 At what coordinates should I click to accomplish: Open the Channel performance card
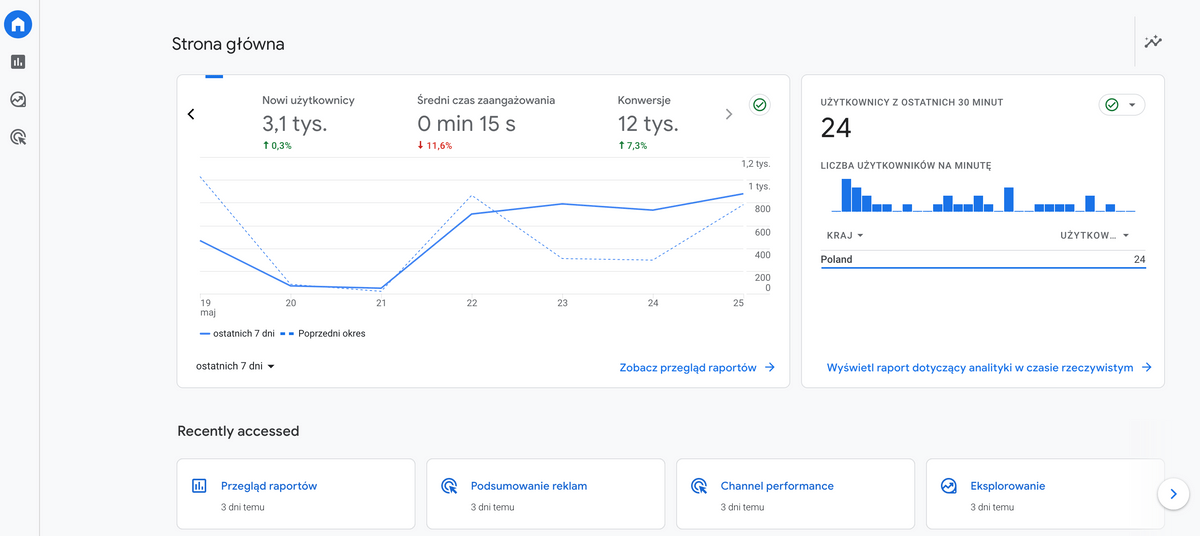[795, 494]
